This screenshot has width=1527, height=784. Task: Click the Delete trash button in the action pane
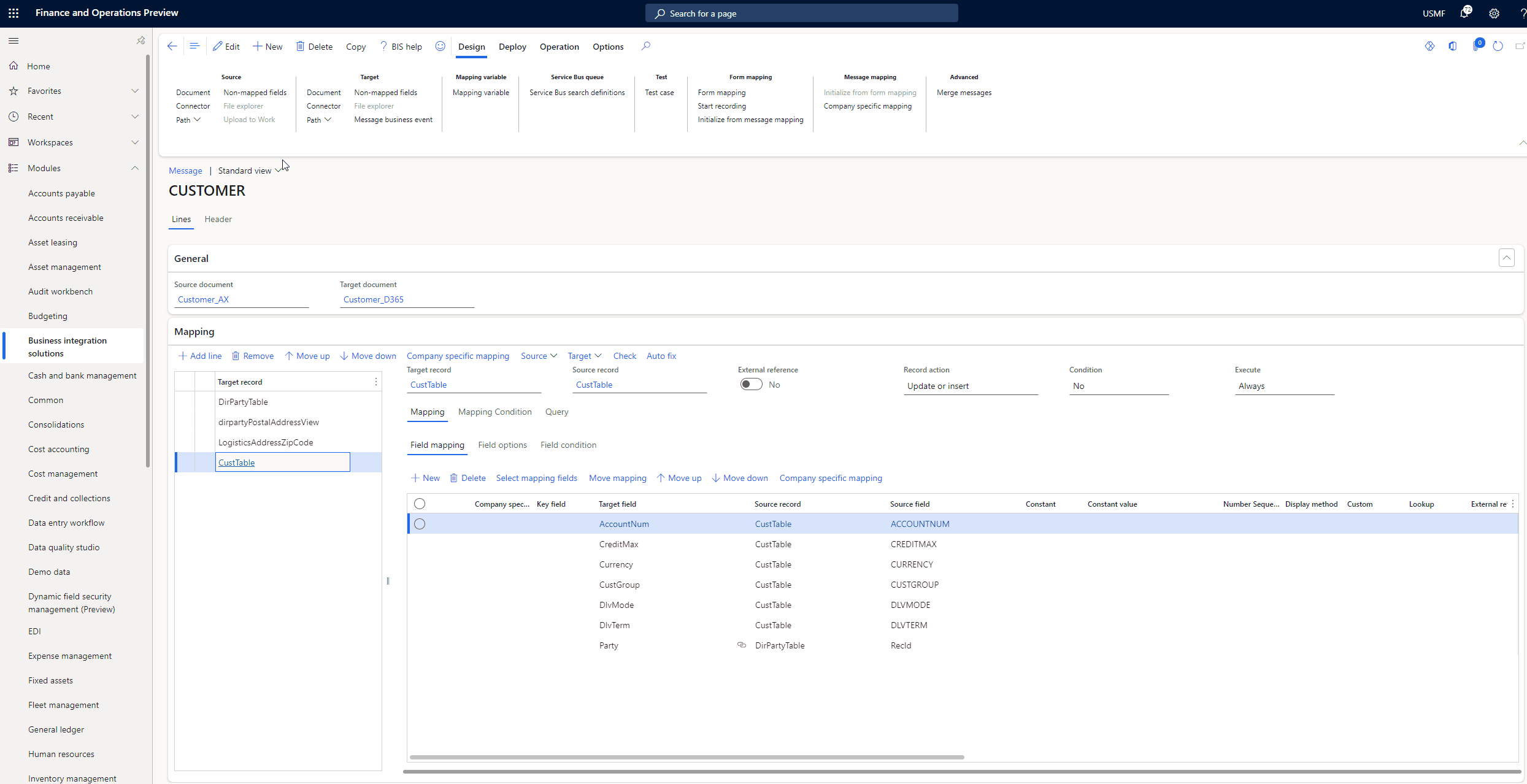[x=314, y=47]
